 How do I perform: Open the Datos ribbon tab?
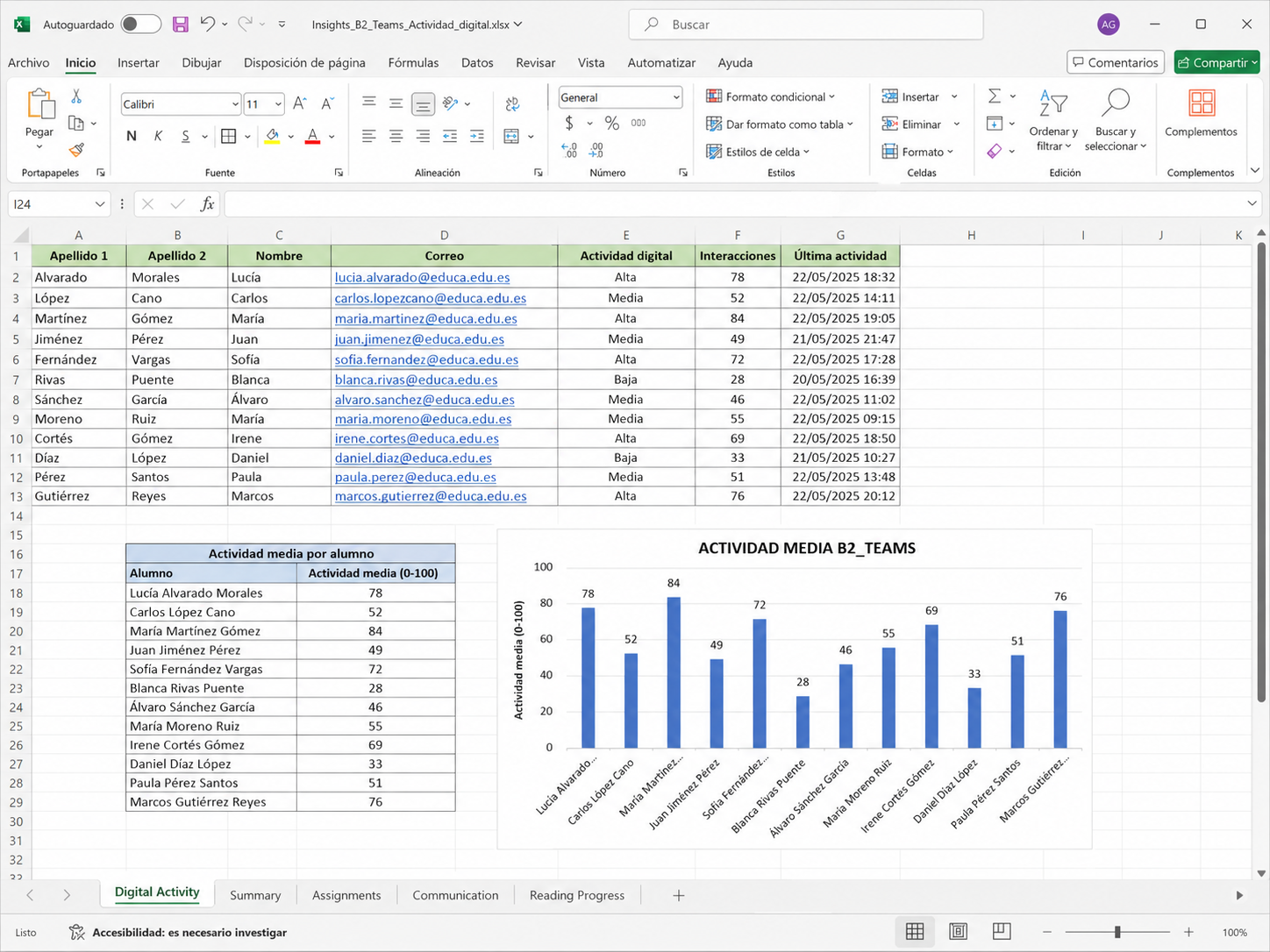(x=477, y=63)
